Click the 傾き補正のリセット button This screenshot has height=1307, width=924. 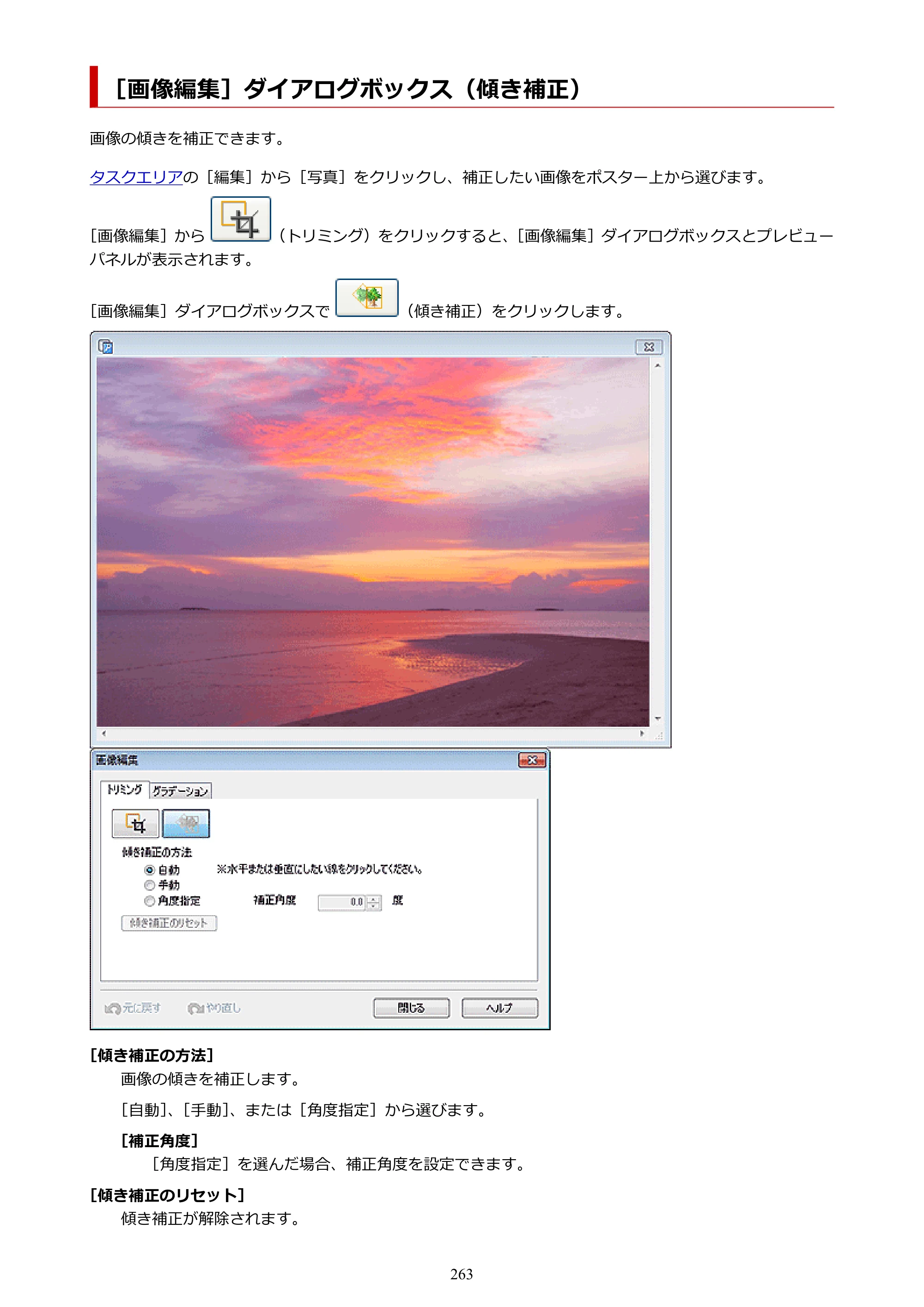[x=169, y=923]
